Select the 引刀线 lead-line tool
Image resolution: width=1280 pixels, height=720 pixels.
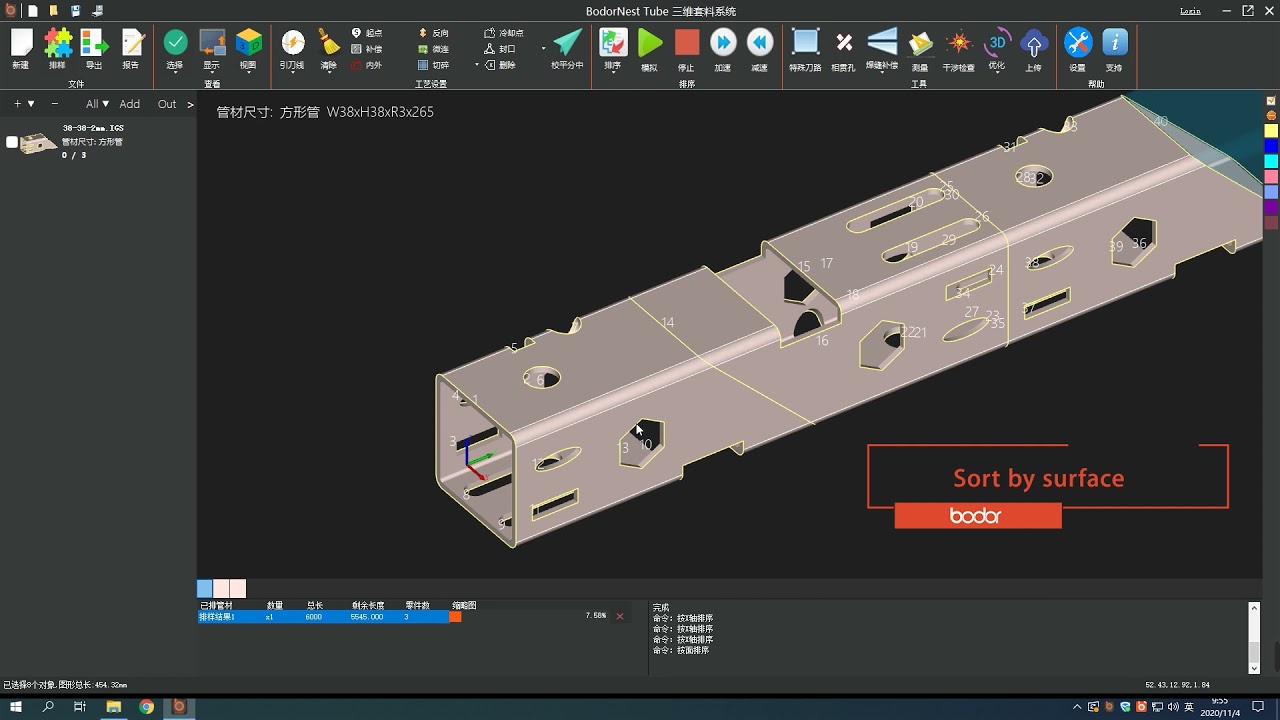click(x=292, y=42)
